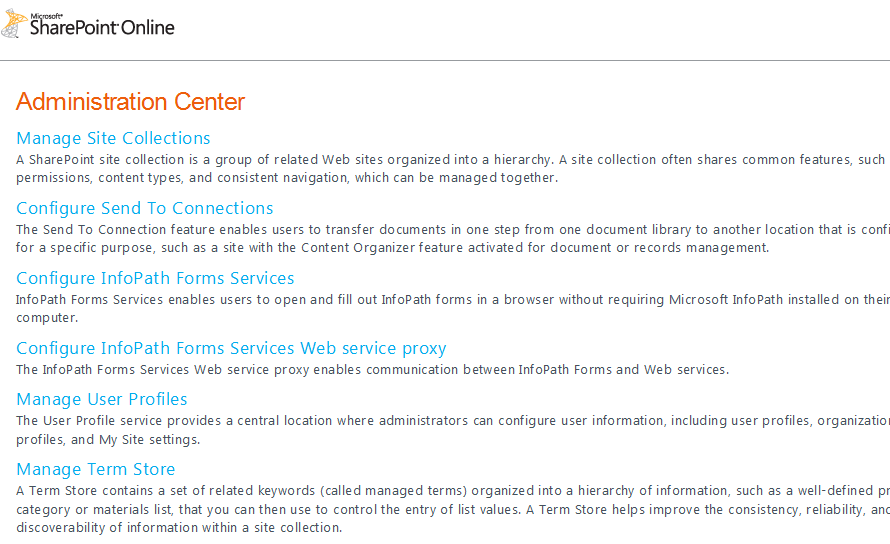Image resolution: width=890 pixels, height=544 pixels.
Task: Open InfoPath Forms Services Web service proxy link
Action: click(231, 348)
